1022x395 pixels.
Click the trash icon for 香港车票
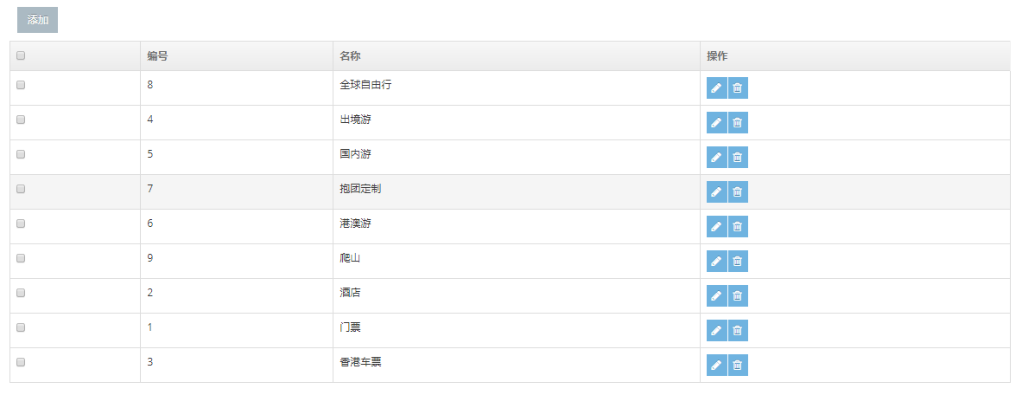(x=738, y=365)
